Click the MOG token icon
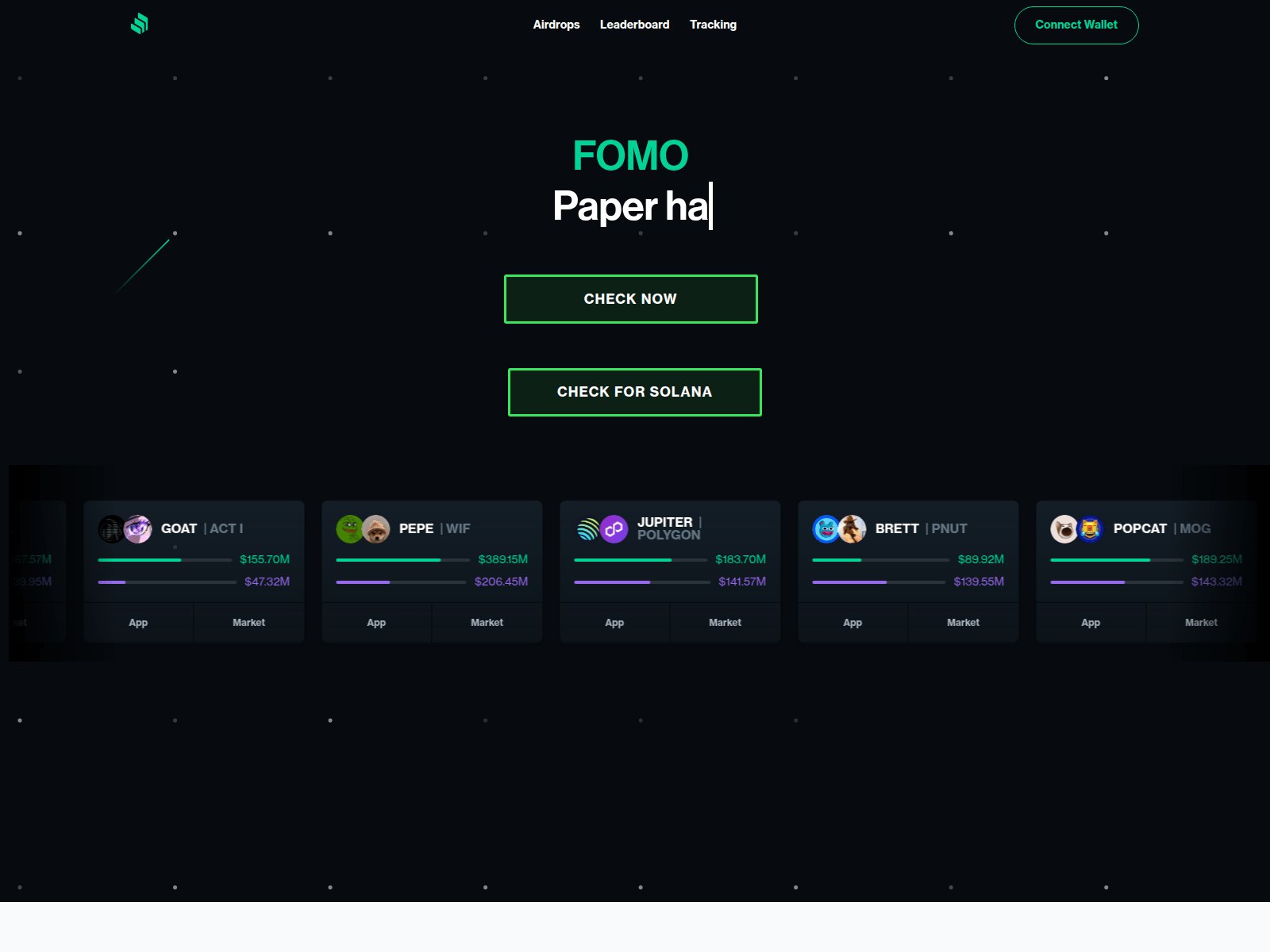Viewport: 1270px width, 952px height. (1091, 528)
